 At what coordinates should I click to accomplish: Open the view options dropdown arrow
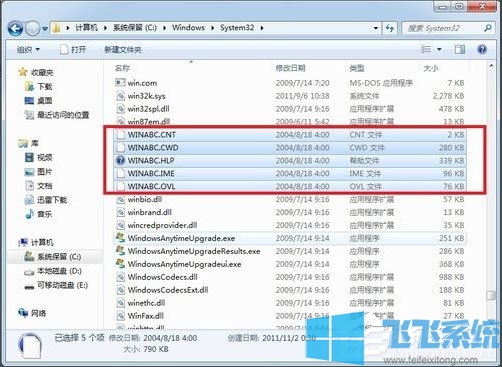(x=439, y=50)
